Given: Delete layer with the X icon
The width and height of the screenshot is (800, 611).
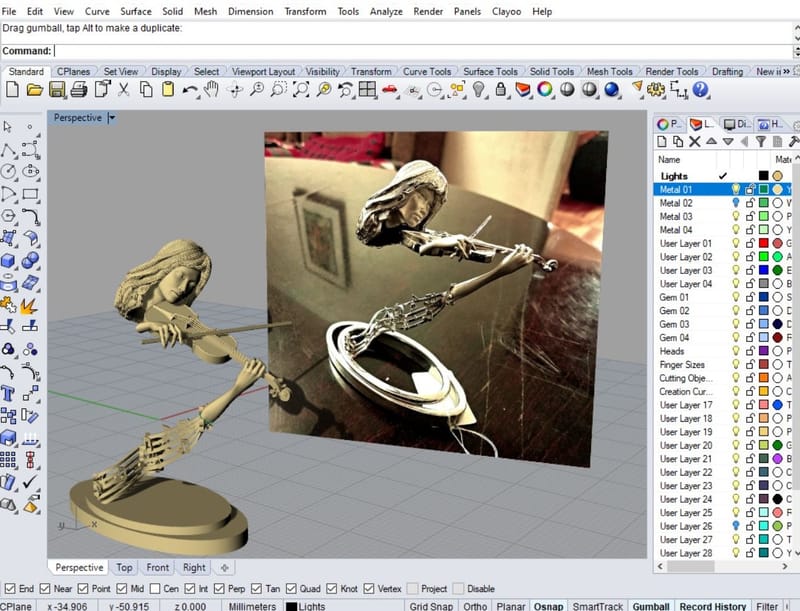Looking at the screenshot, I should click(x=694, y=142).
